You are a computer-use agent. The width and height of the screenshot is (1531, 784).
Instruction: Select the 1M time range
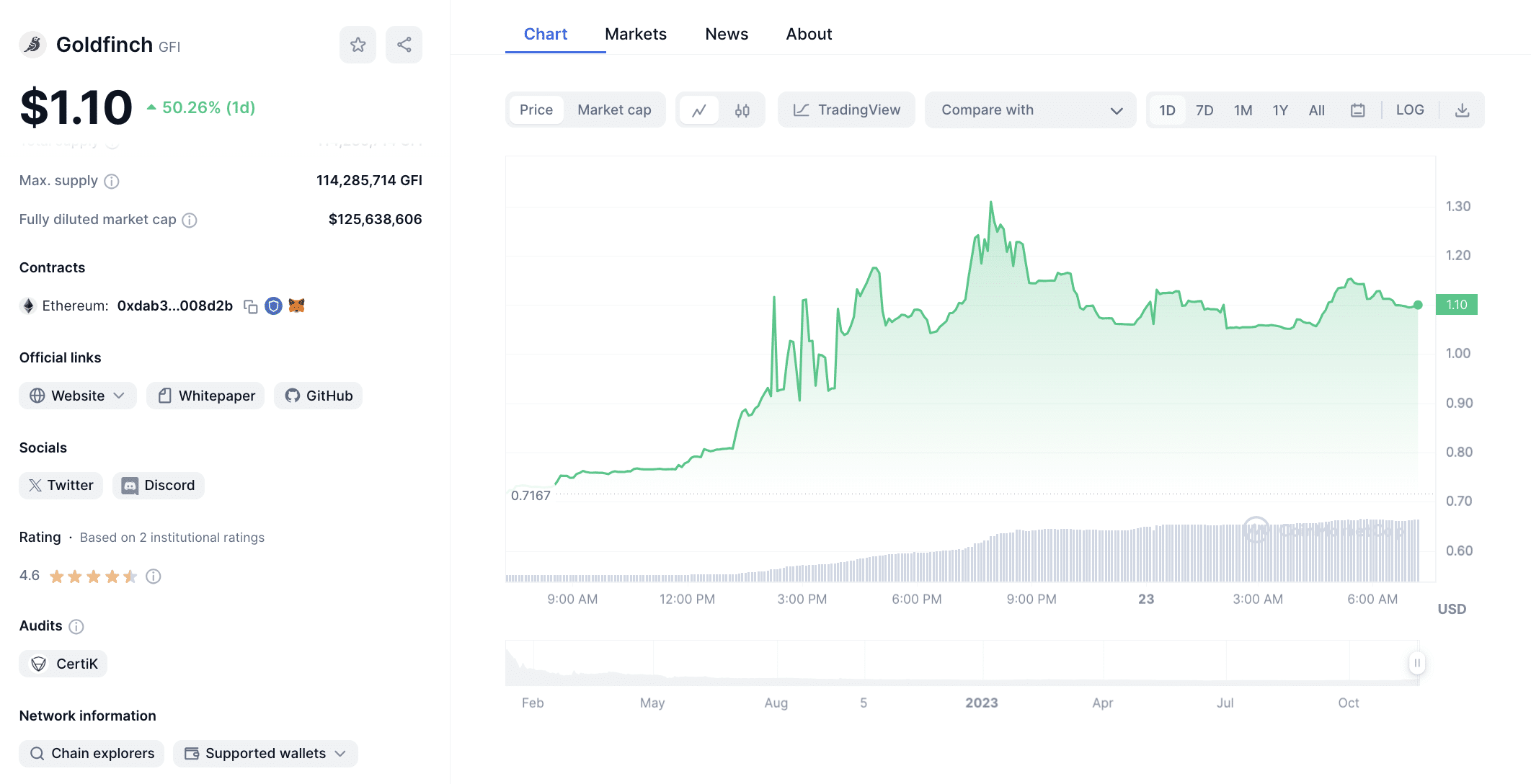1243,110
